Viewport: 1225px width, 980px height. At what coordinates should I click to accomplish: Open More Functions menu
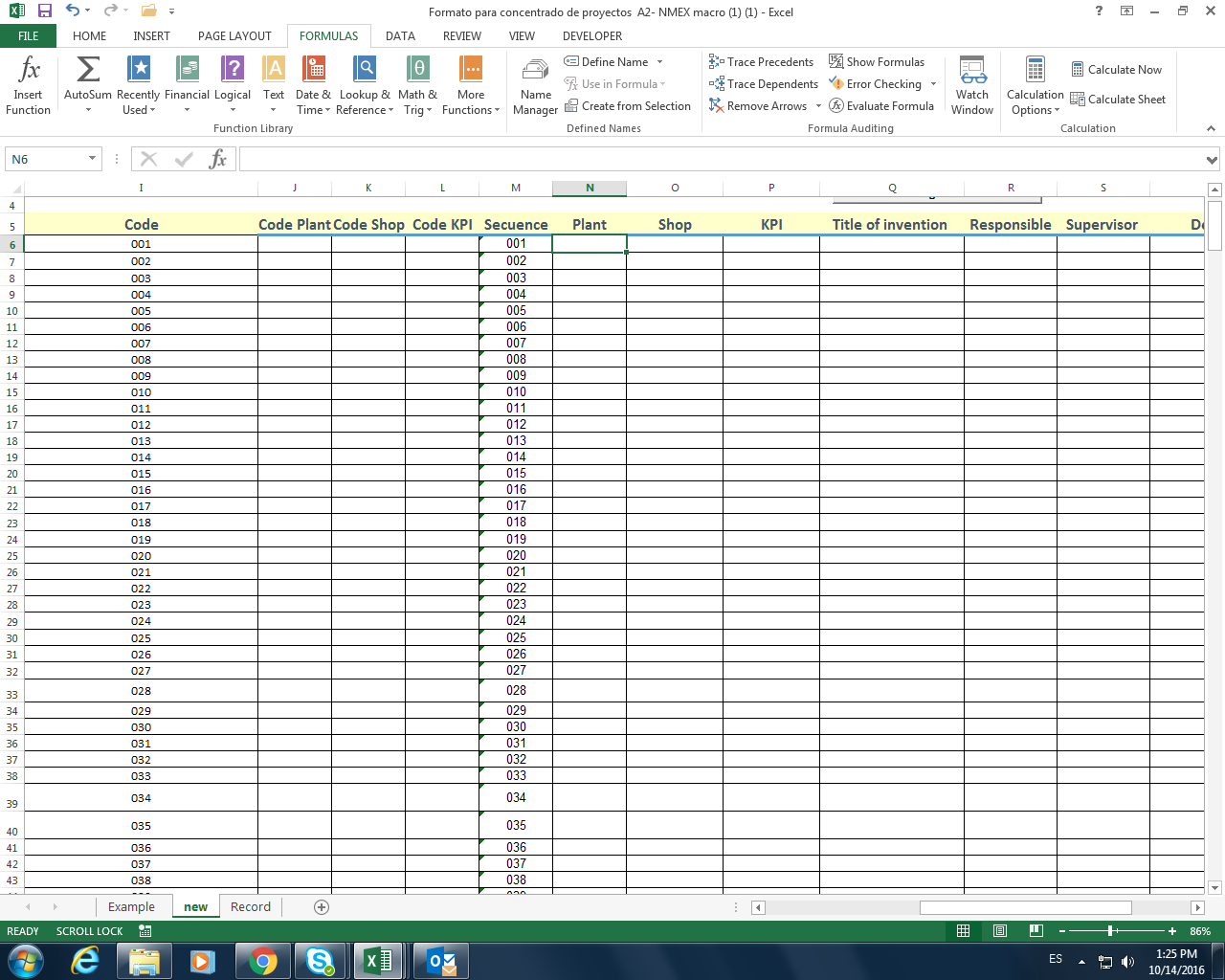coord(471,85)
